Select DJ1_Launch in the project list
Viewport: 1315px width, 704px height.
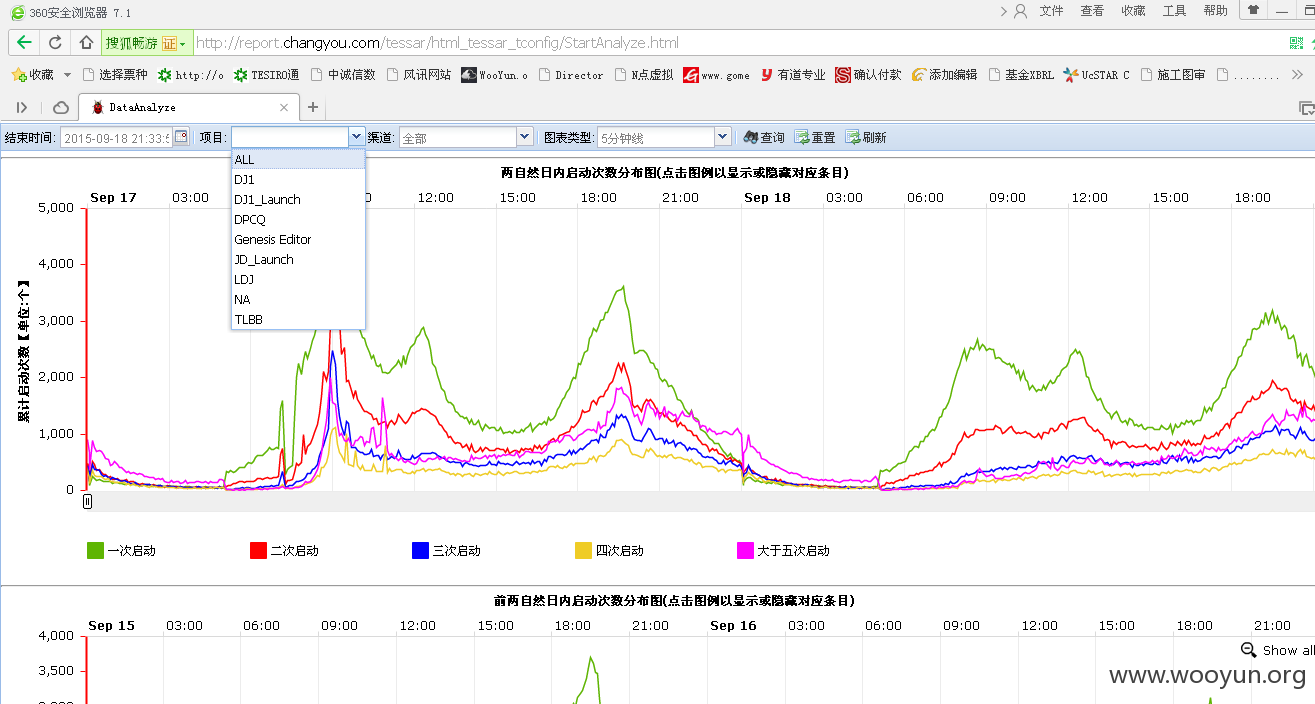click(x=298, y=199)
